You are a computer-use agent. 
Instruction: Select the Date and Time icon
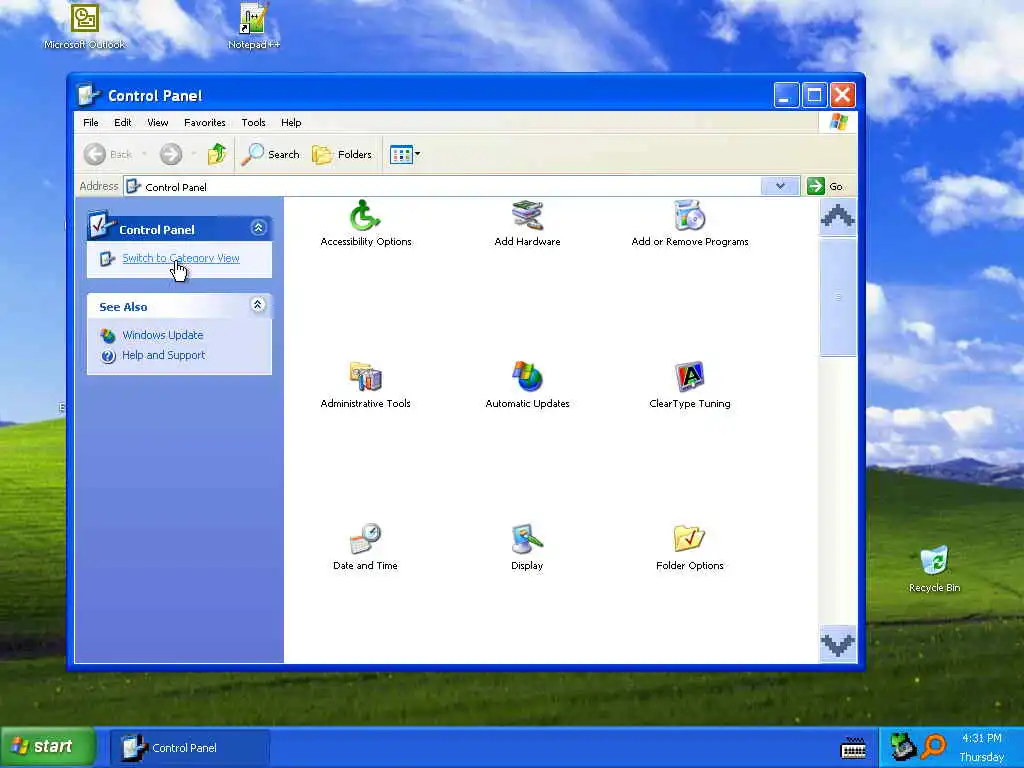click(365, 539)
